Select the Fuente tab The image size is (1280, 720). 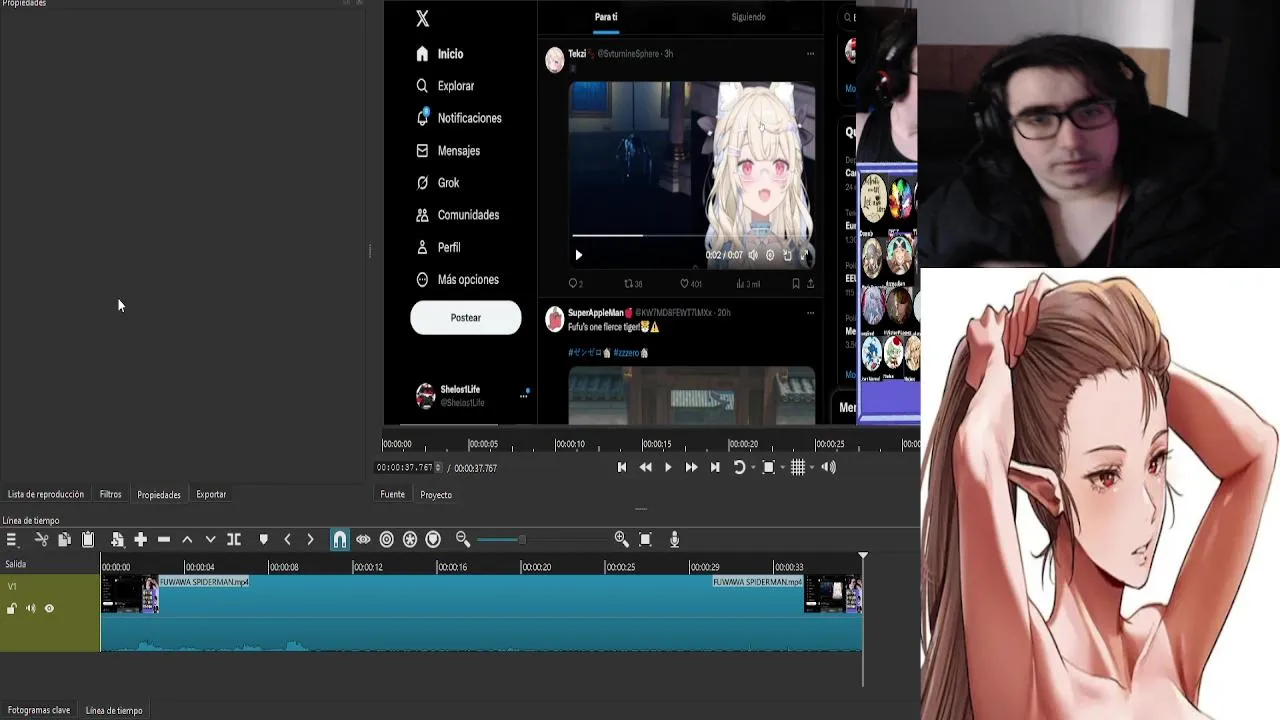point(393,494)
